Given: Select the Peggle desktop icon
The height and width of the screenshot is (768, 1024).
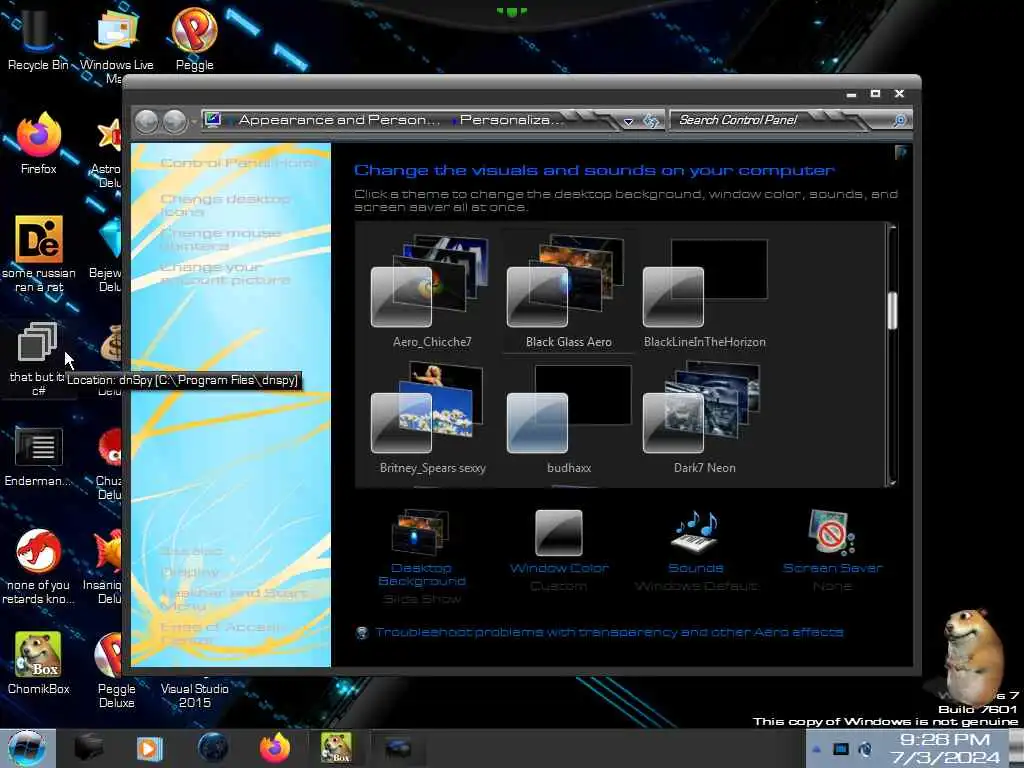Looking at the screenshot, I should 194,38.
